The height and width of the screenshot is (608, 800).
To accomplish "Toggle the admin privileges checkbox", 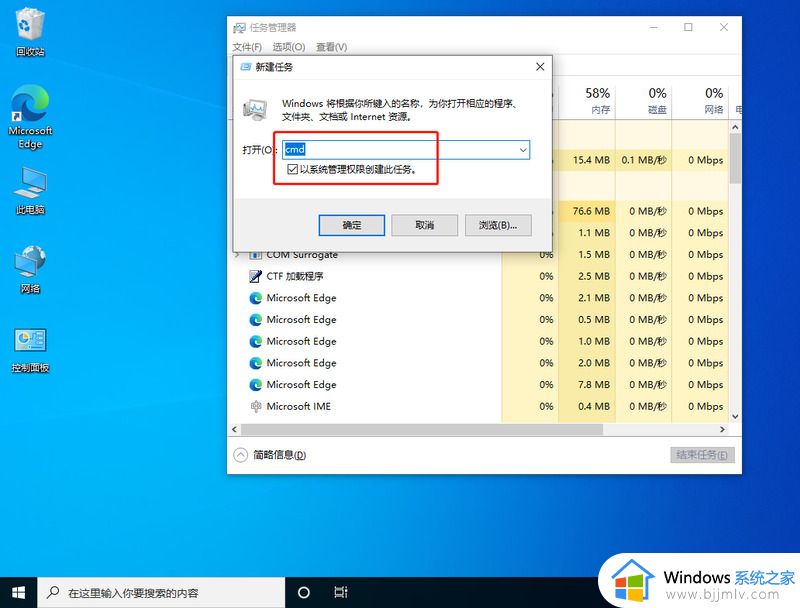I will pyautogui.click(x=292, y=169).
